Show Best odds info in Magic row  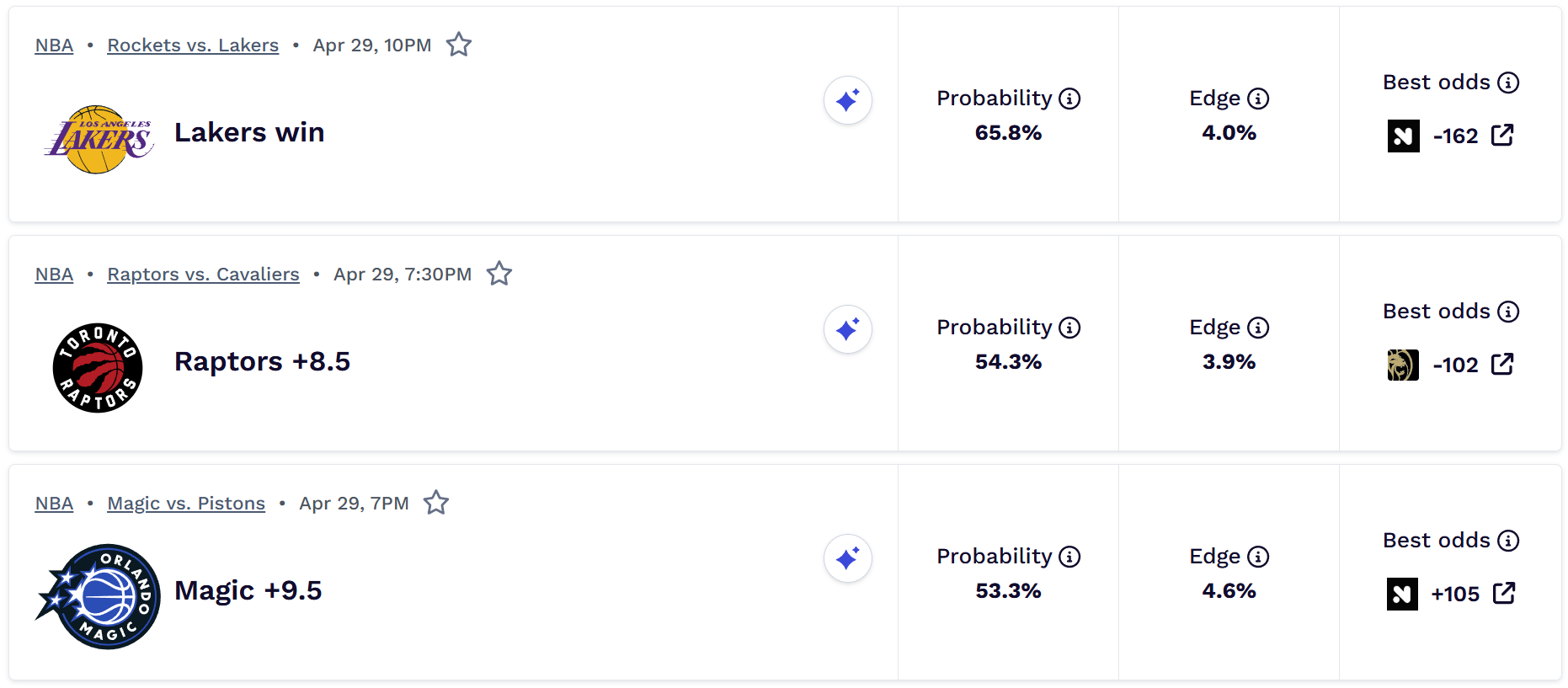(x=1508, y=541)
